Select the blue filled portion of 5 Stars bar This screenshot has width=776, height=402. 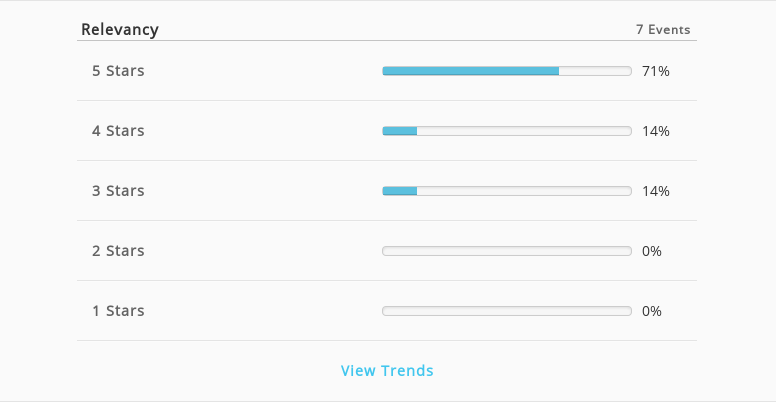[471, 71]
